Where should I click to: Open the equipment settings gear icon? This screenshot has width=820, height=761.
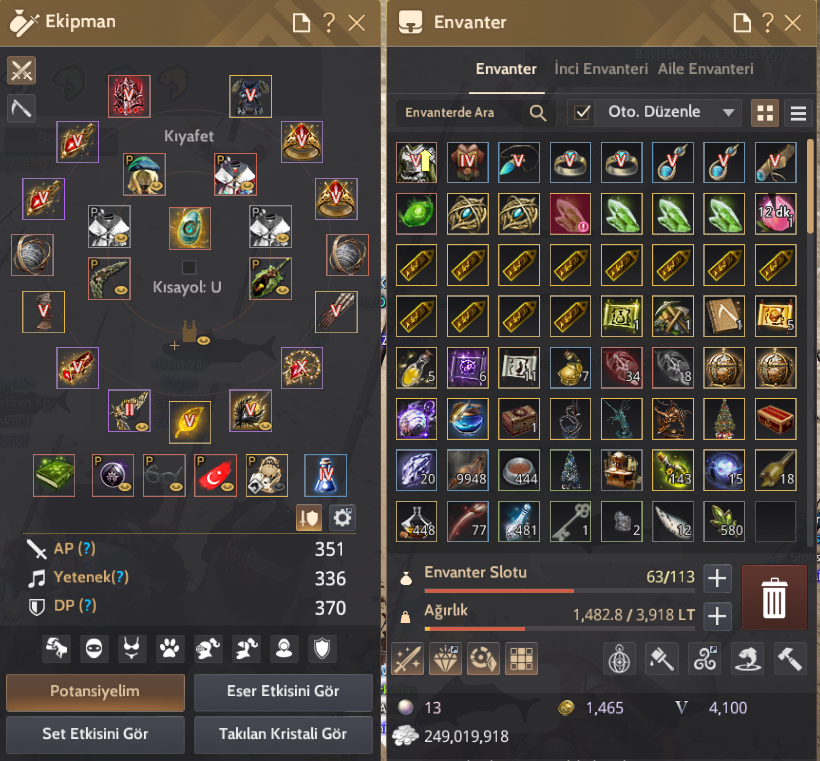click(x=343, y=518)
